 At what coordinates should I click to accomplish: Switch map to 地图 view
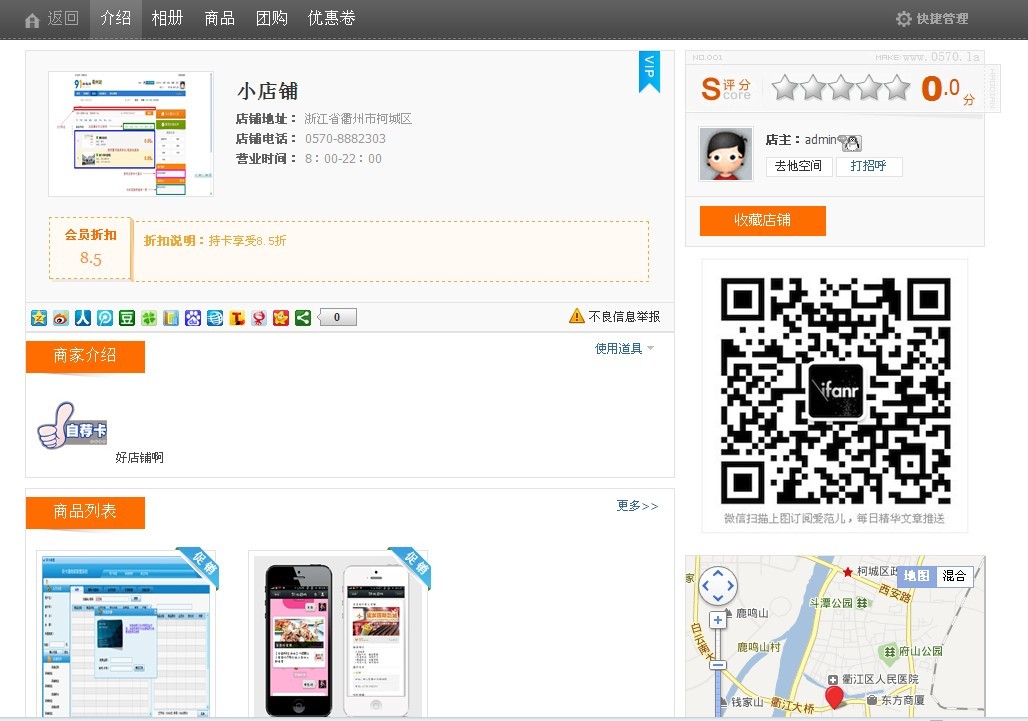(x=916, y=575)
